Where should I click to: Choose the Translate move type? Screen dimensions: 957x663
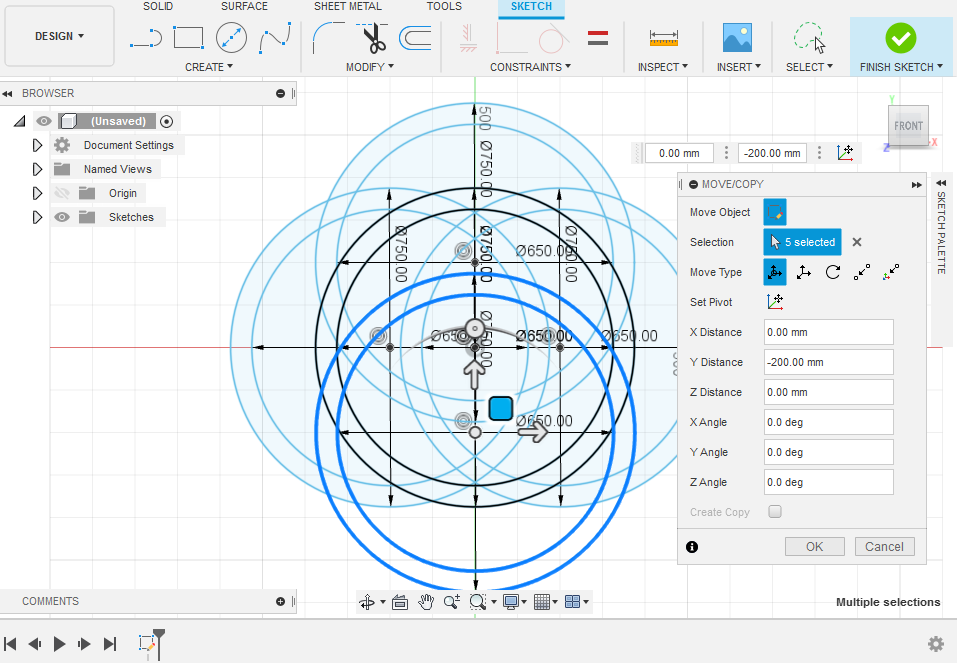pyautogui.click(x=803, y=272)
